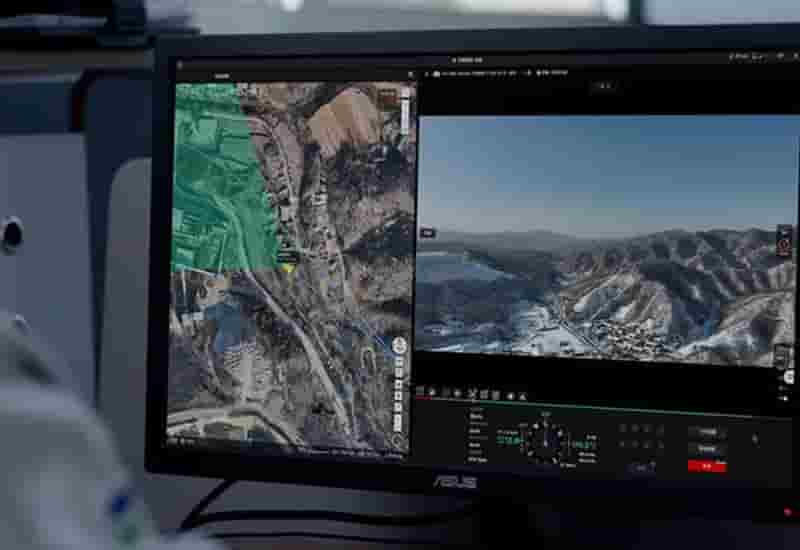Click the green numeric readout right of the compass
The image size is (800, 550).
582,445
